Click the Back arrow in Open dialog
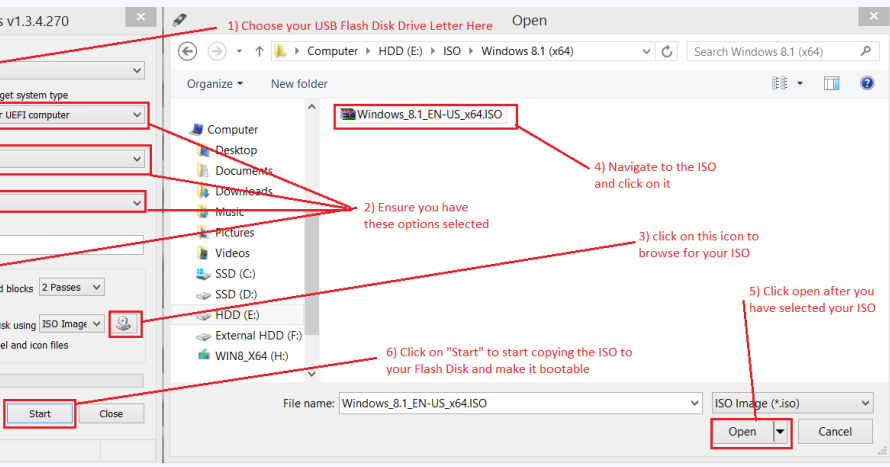 click(x=187, y=52)
